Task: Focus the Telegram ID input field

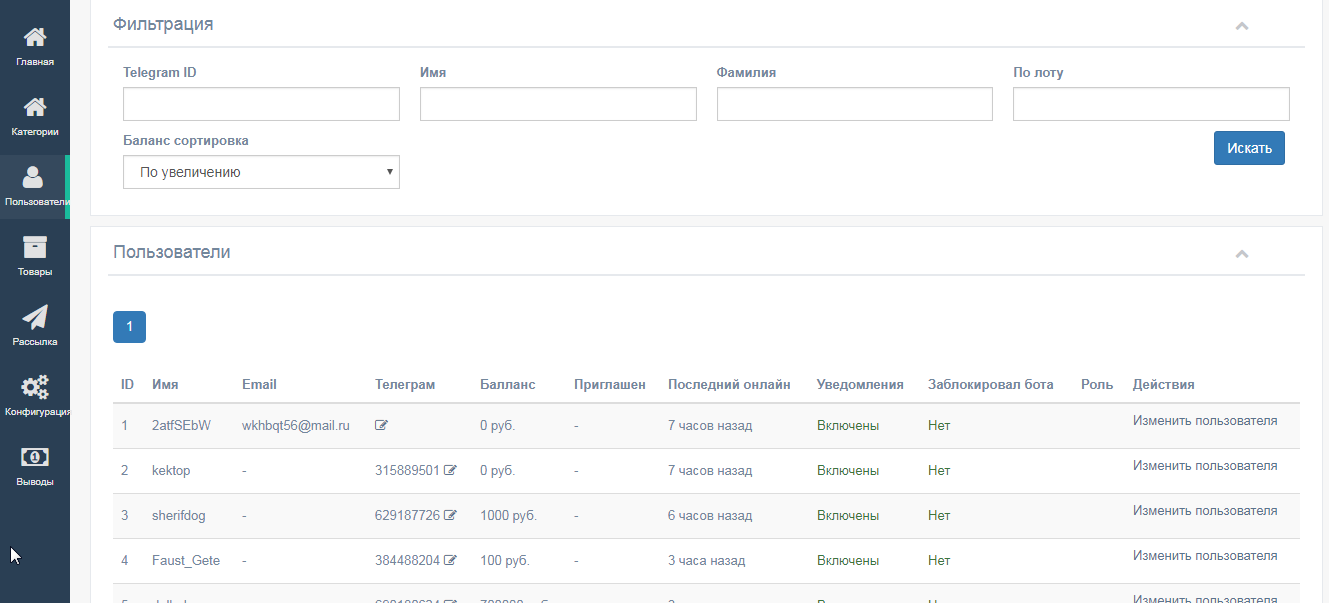Action: (261, 104)
